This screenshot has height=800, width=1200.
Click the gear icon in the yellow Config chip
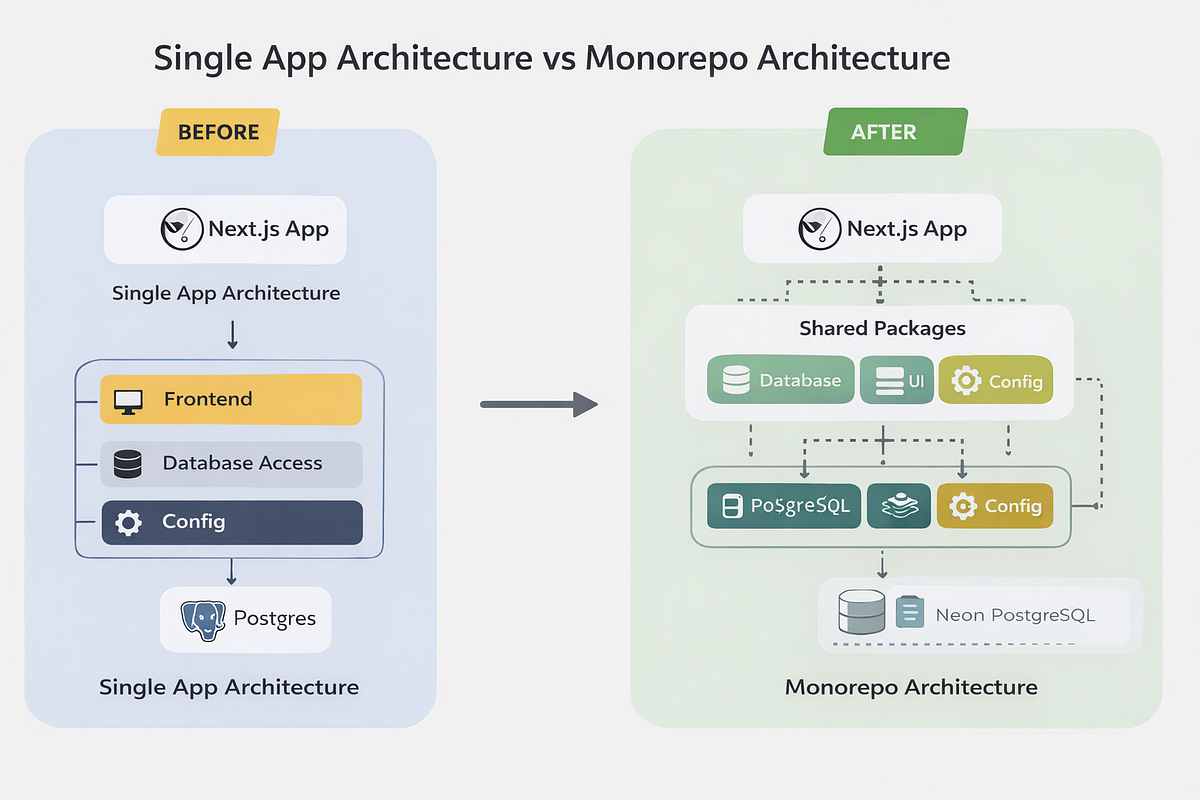pos(962,507)
